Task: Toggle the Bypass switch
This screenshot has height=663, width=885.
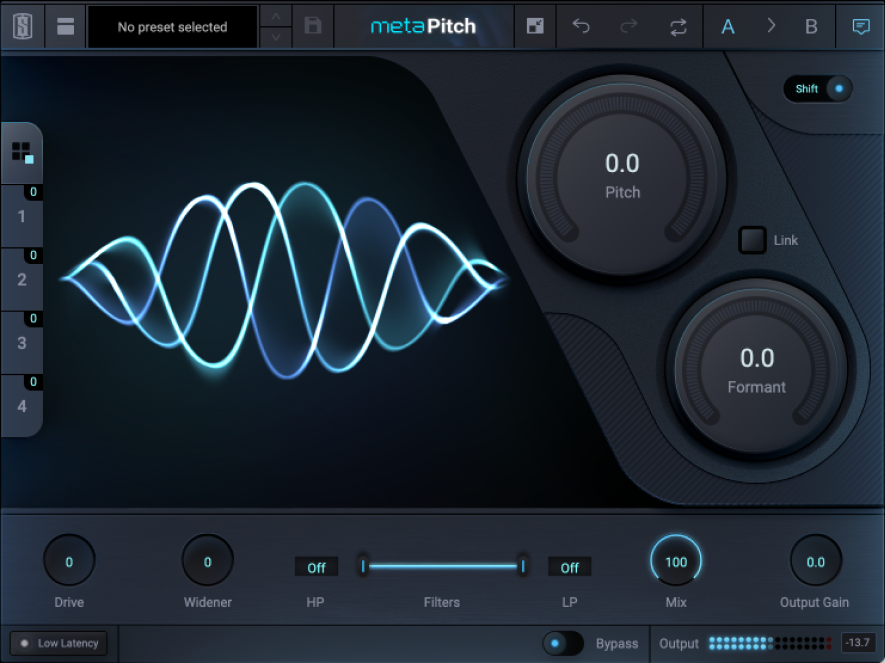Action: [563, 643]
